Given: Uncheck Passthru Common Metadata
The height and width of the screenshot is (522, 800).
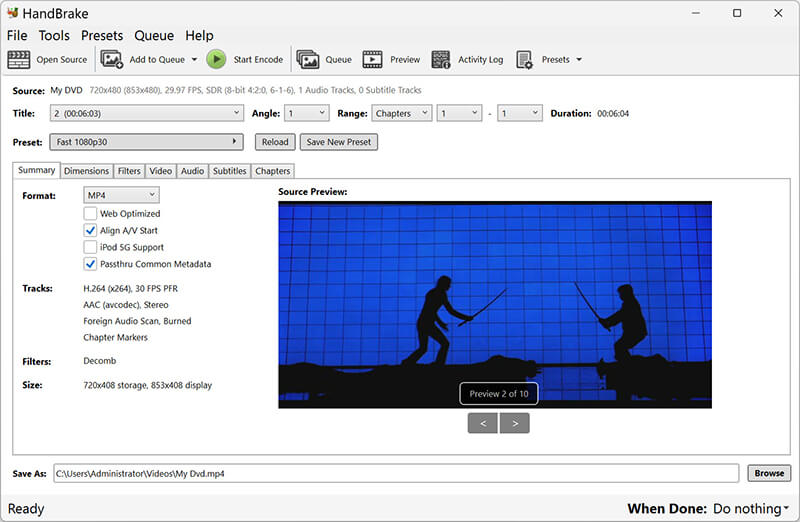Looking at the screenshot, I should [x=90, y=264].
